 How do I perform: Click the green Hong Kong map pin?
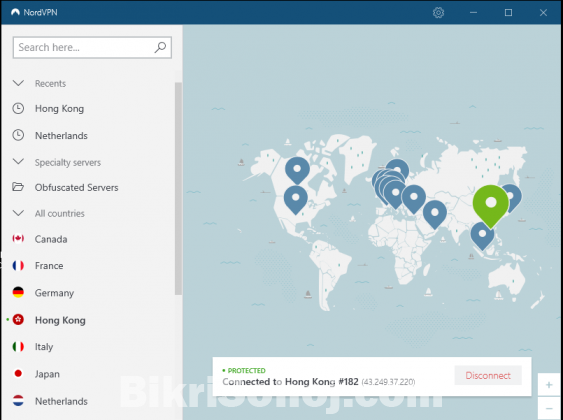pyautogui.click(x=490, y=206)
